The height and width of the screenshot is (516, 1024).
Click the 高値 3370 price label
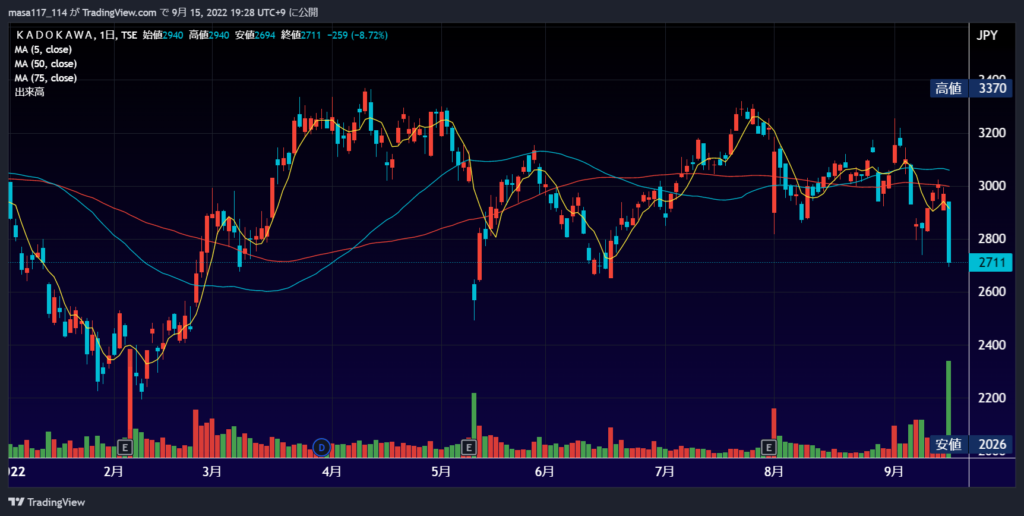click(x=971, y=89)
